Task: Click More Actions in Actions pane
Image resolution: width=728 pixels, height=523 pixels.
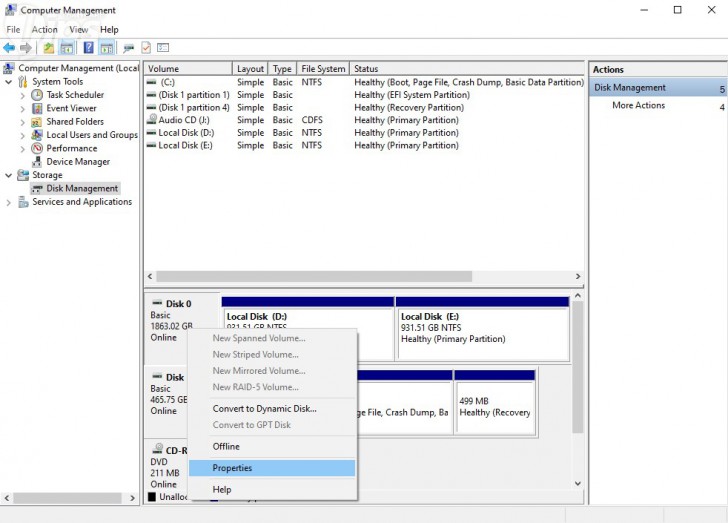Action: pos(638,105)
